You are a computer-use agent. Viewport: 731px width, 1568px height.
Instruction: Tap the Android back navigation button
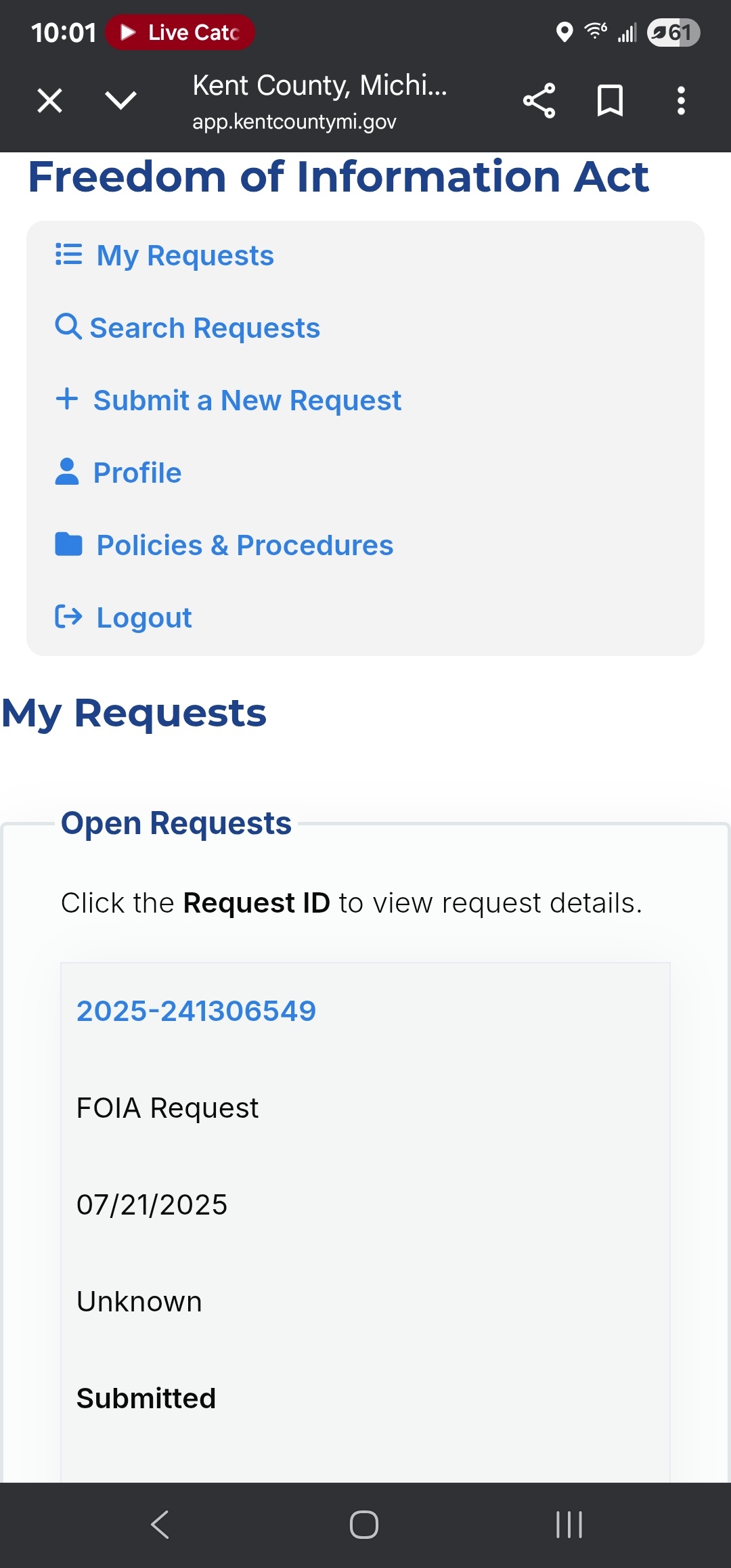(x=160, y=1525)
